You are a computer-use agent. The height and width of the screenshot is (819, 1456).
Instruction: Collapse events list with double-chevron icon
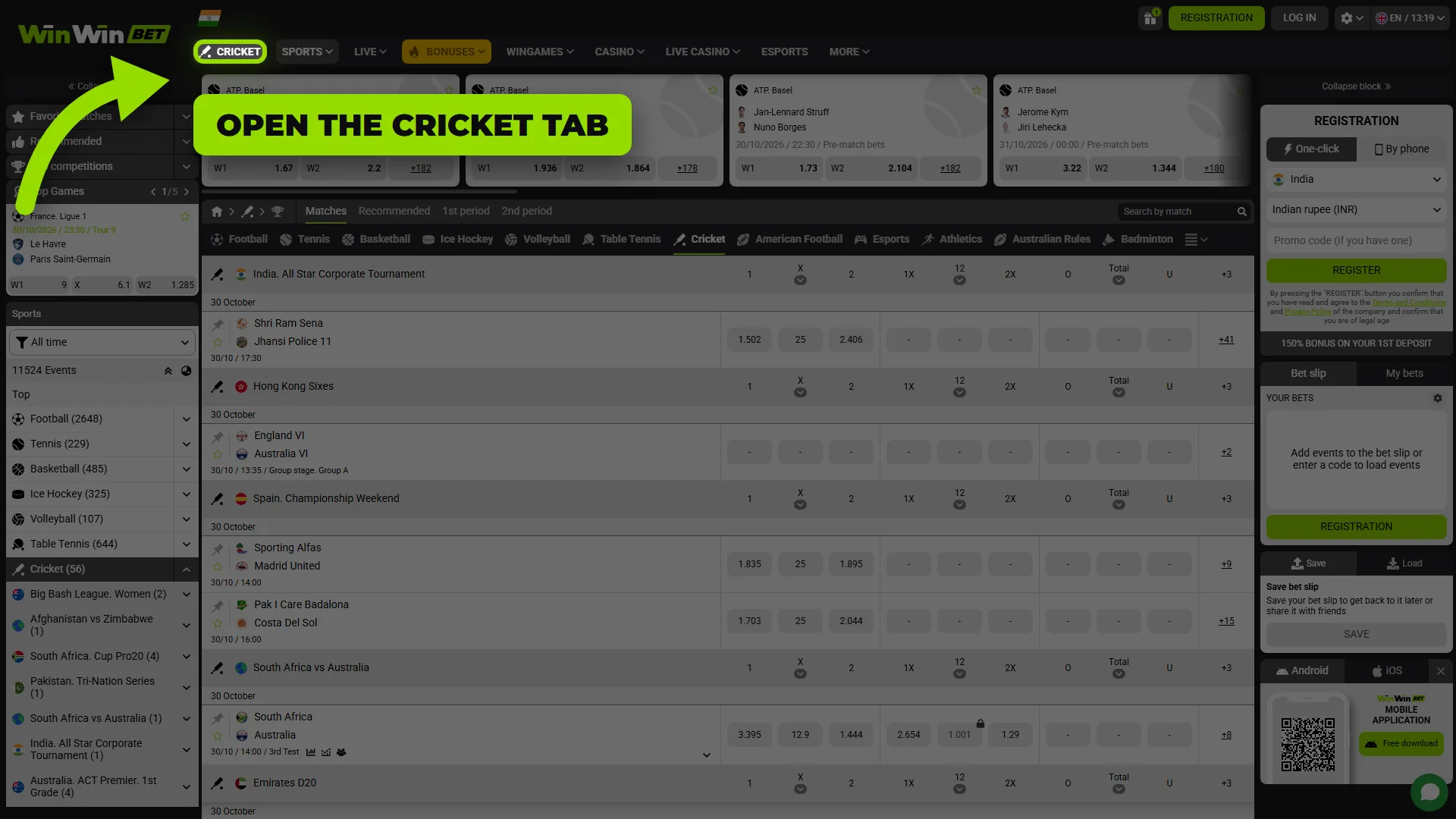coord(168,371)
